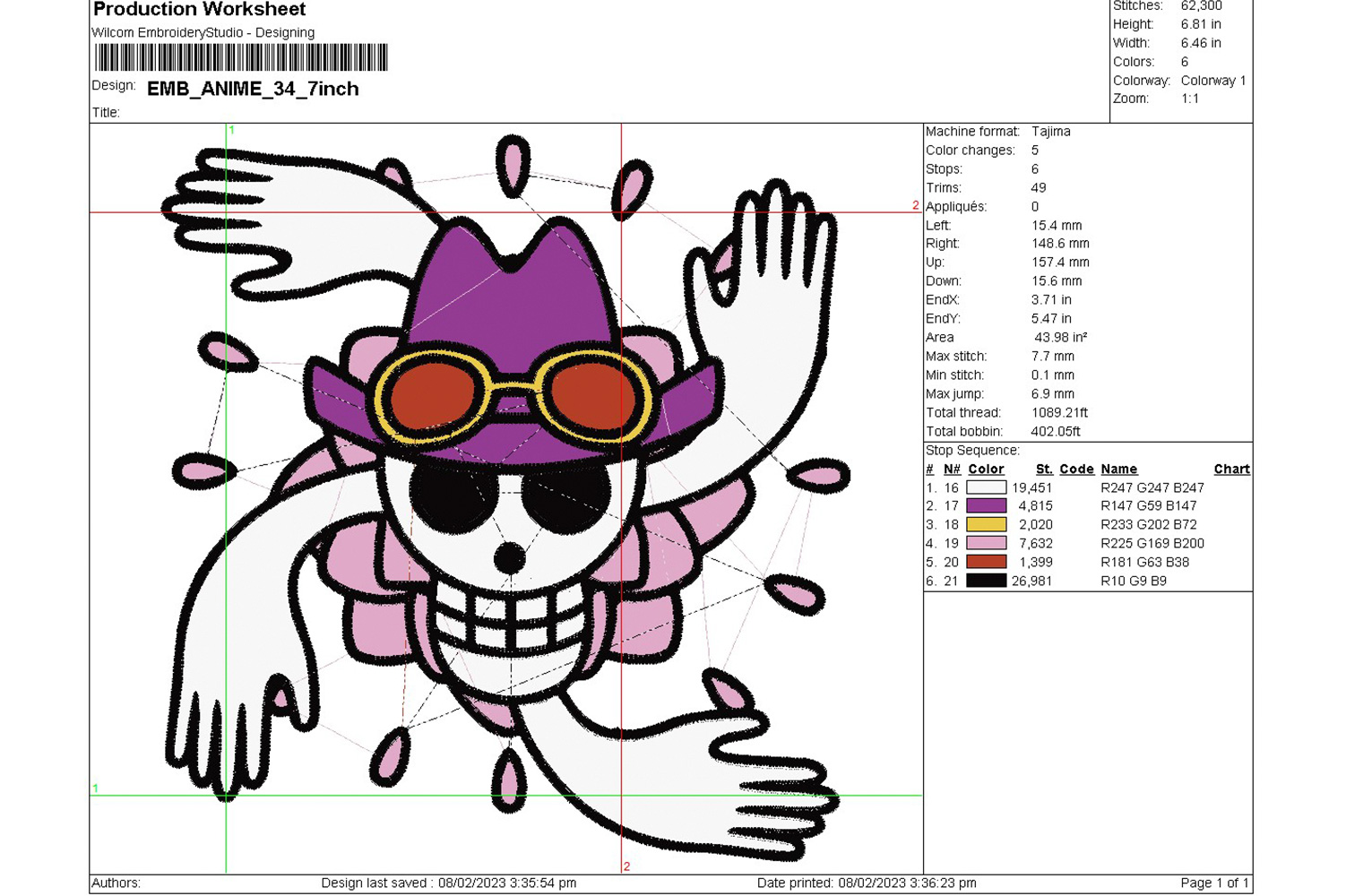Image resolution: width=1346 pixels, height=896 pixels.
Task: Click the design name EMB_ANIME_34_7inch
Action: click(253, 89)
